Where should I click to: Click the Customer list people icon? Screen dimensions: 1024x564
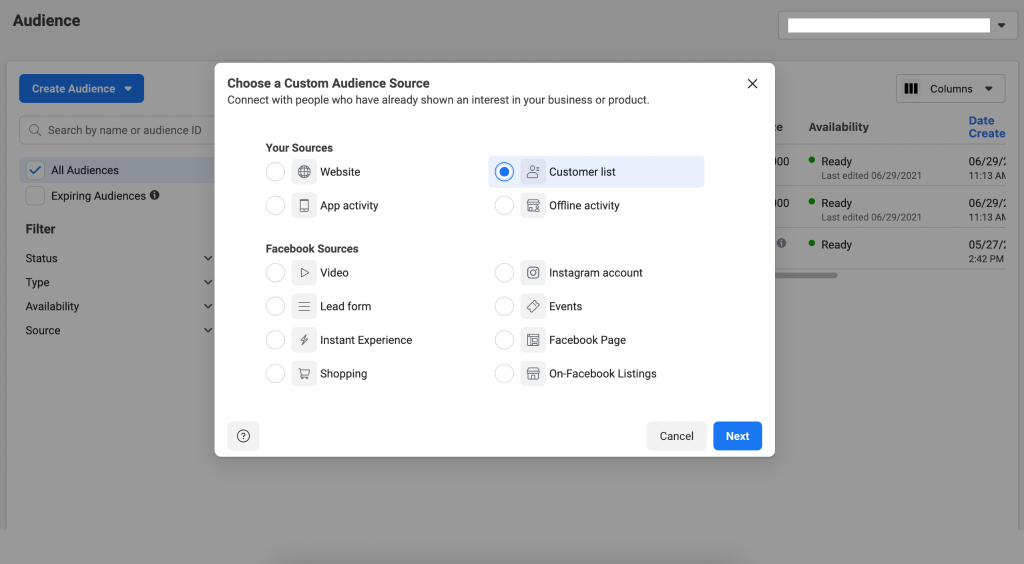533,172
